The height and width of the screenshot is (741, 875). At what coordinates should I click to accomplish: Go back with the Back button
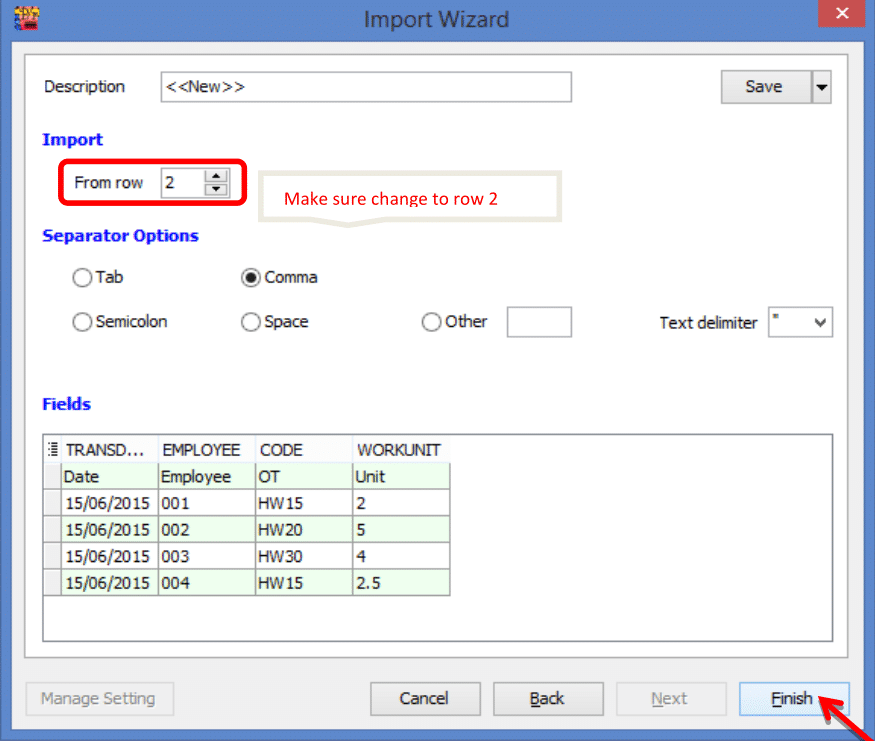548,698
